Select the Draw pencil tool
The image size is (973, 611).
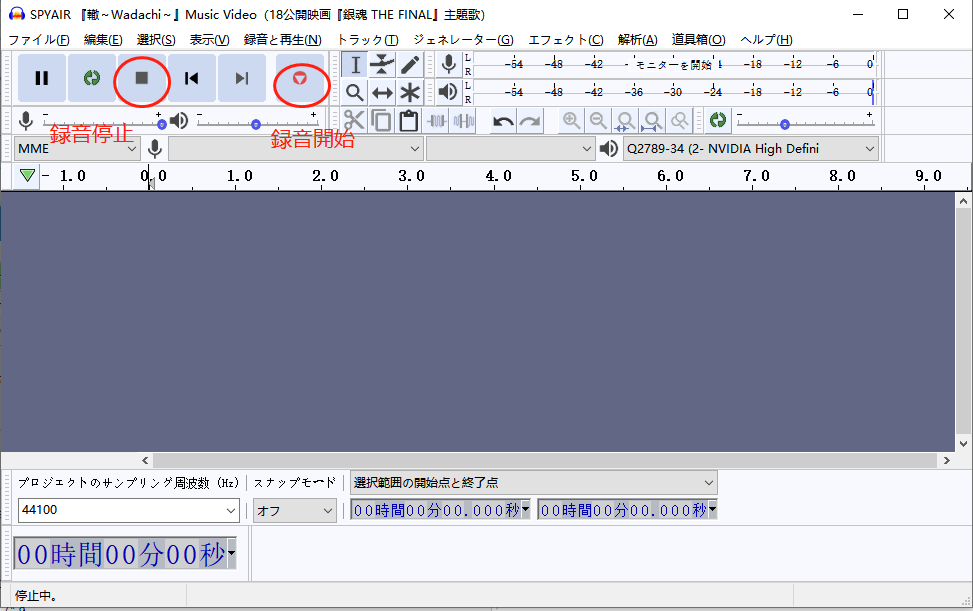pyautogui.click(x=410, y=65)
